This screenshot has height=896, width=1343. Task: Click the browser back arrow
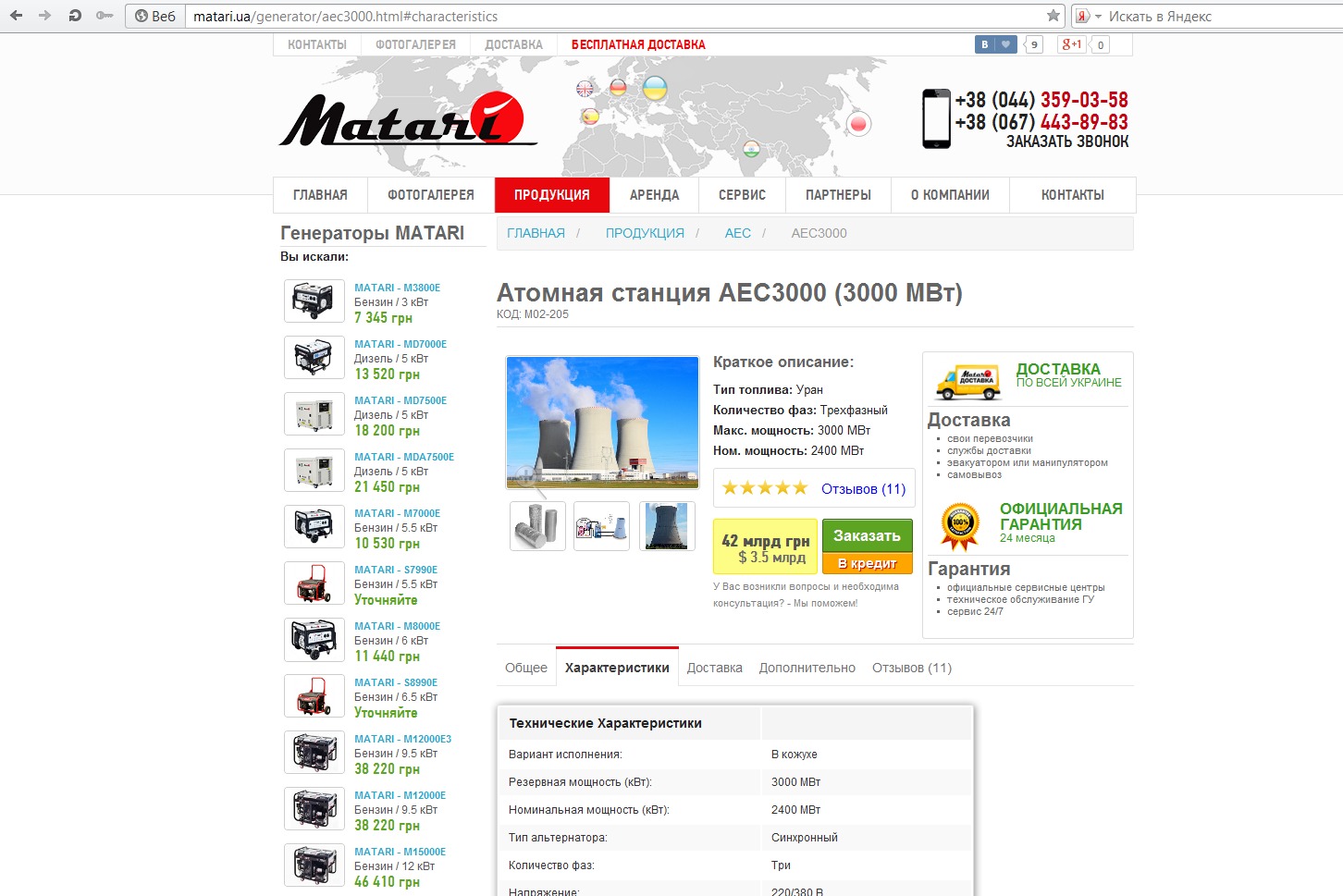tap(17, 16)
